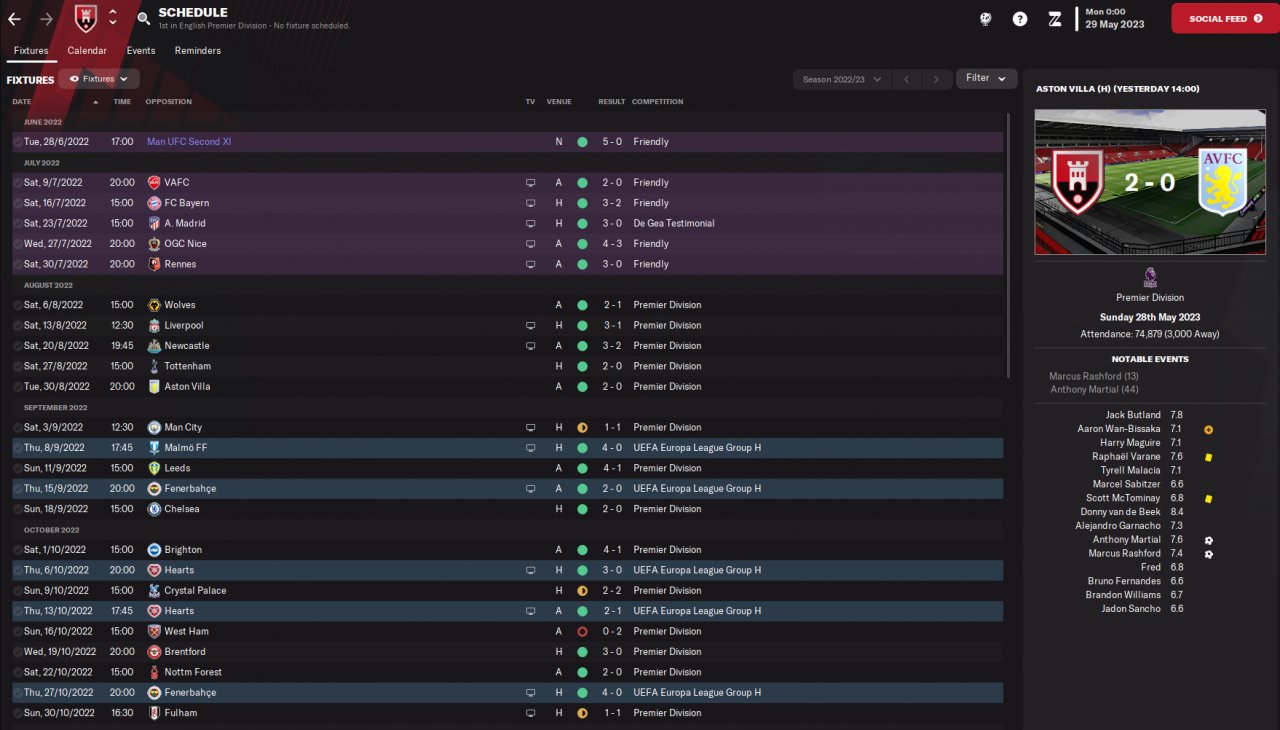Click Liverpool's club crest
Image resolution: width=1280 pixels, height=730 pixels.
point(154,326)
